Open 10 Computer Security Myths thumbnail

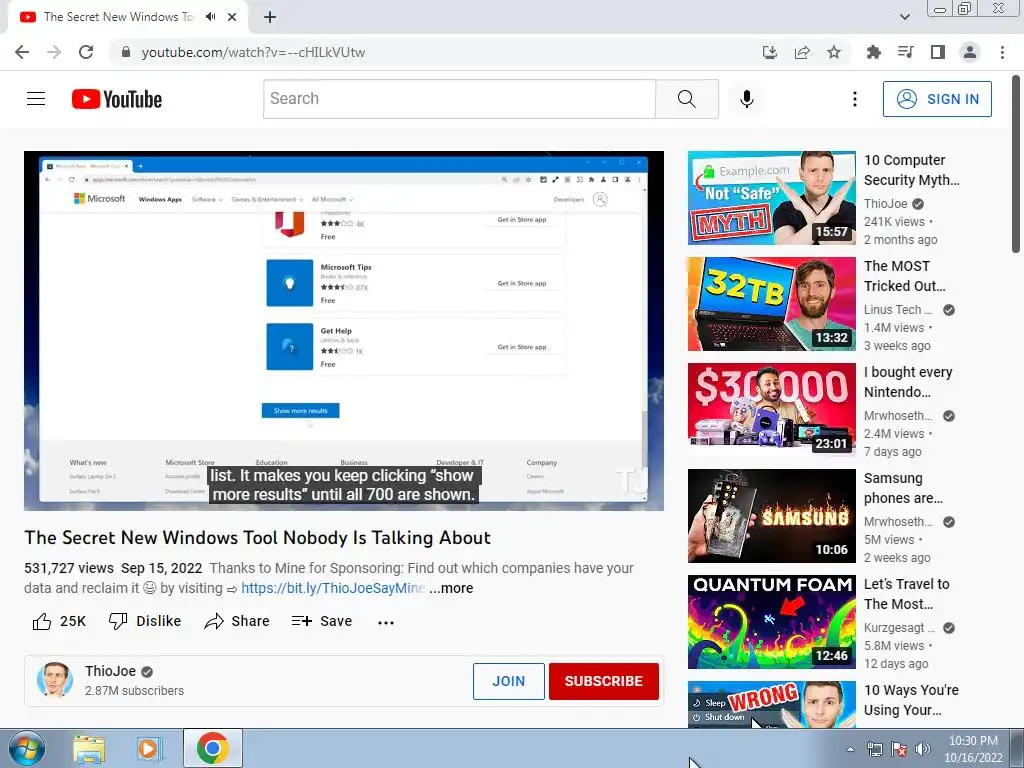(771, 198)
